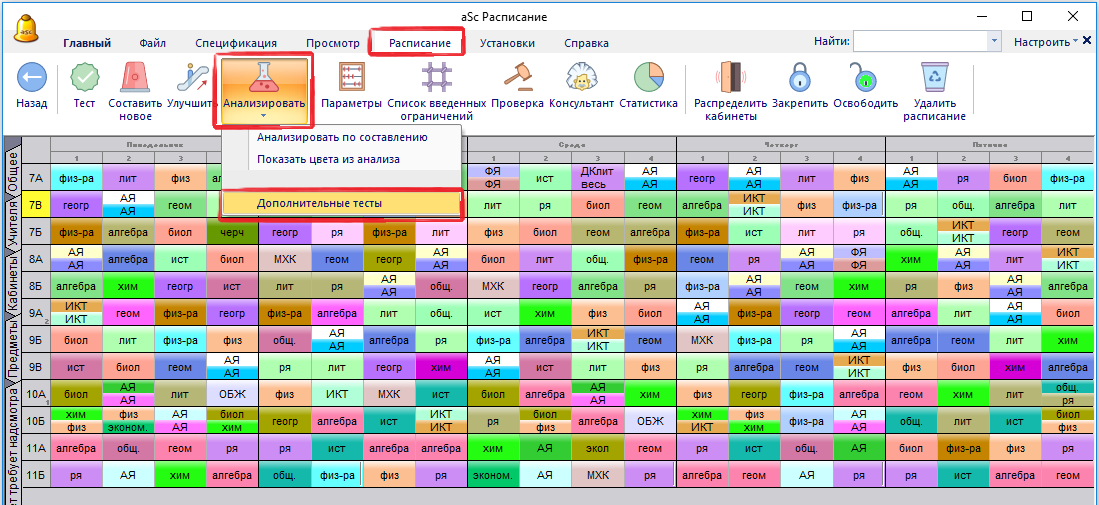Click Составить новое siren icon
The width and height of the screenshot is (1099, 505).
[x=135, y=78]
